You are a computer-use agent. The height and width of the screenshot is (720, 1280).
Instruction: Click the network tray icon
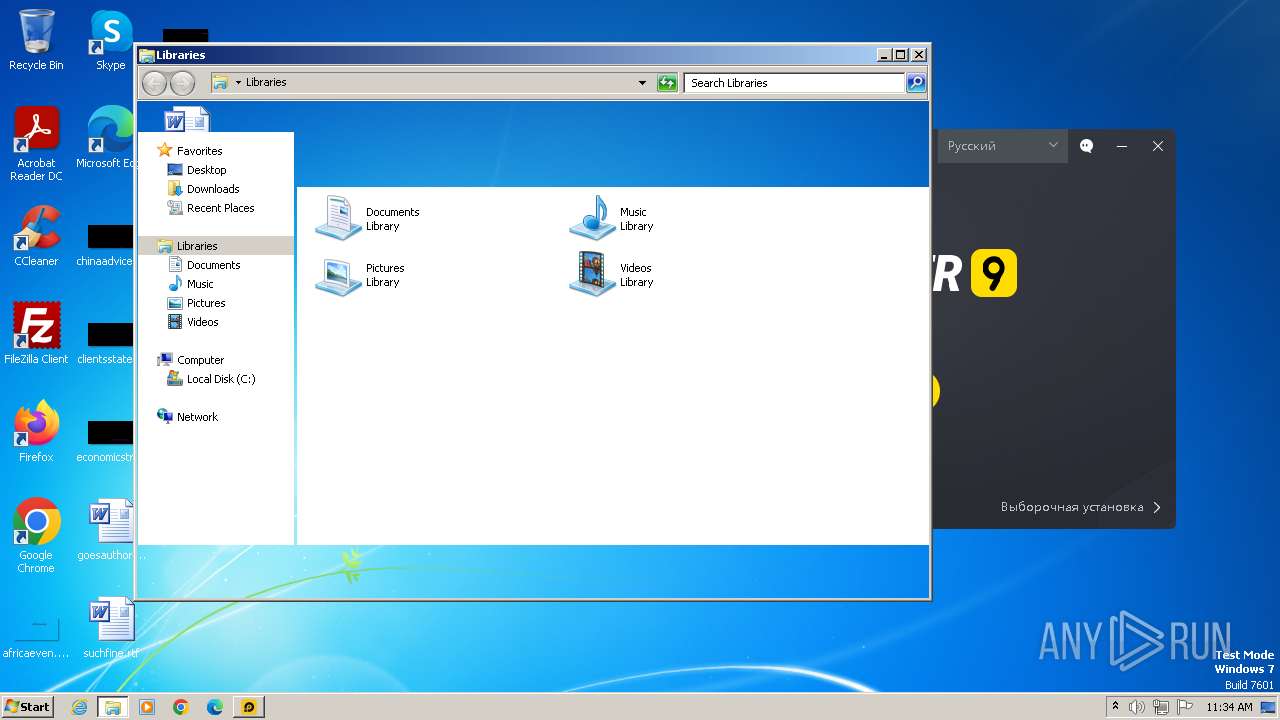click(x=1161, y=707)
